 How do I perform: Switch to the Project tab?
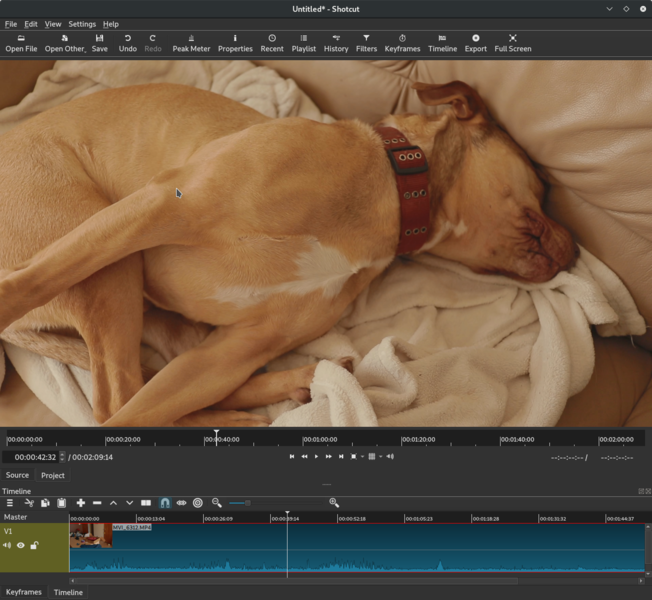[x=53, y=475]
